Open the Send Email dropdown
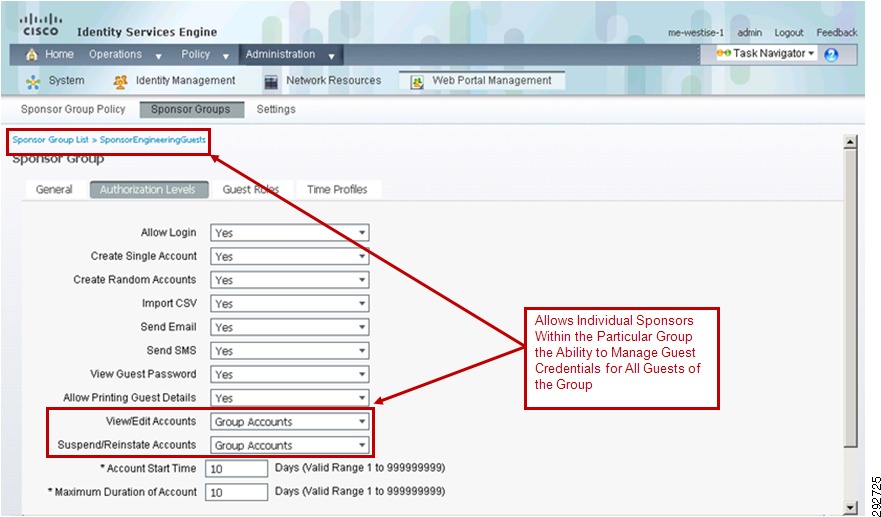881x517 pixels. (290, 327)
